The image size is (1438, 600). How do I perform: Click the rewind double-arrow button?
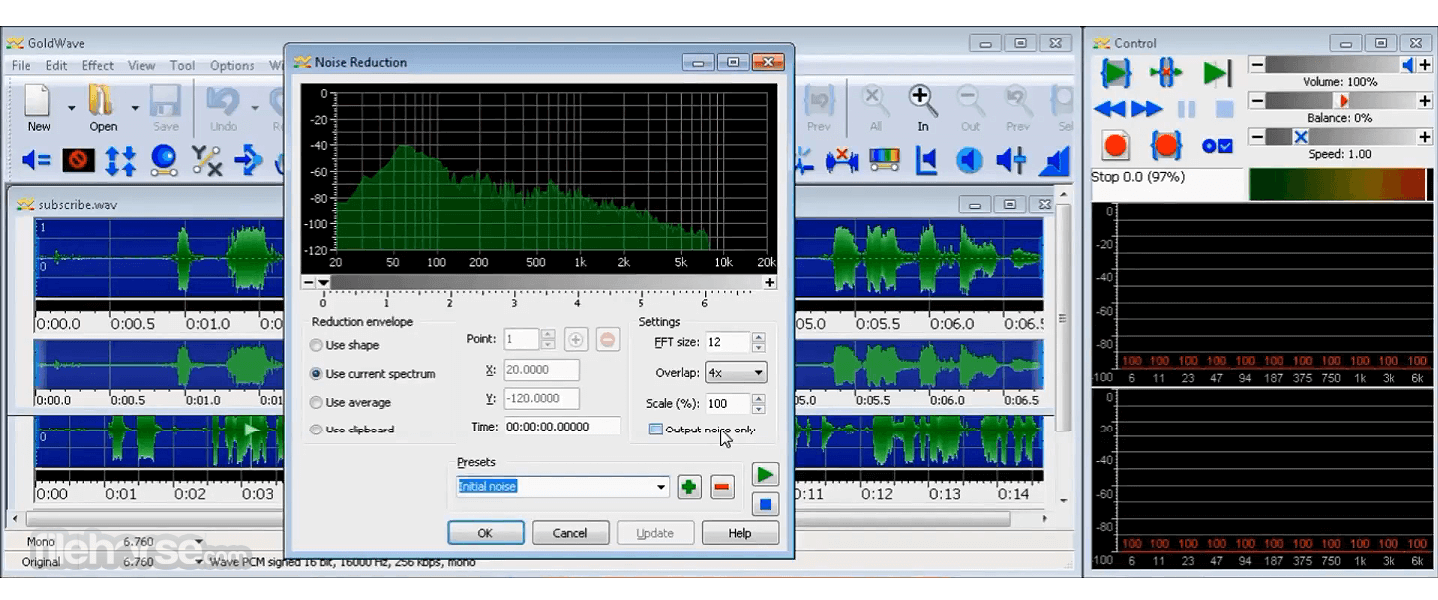(1110, 109)
